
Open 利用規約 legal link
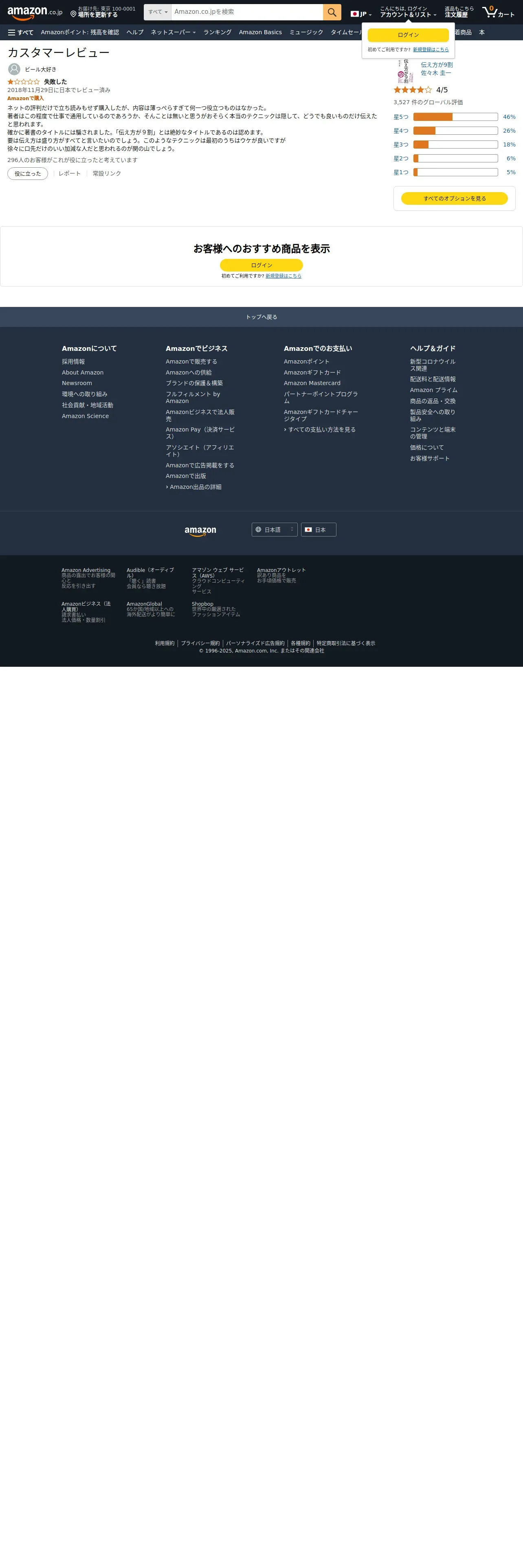(x=165, y=644)
